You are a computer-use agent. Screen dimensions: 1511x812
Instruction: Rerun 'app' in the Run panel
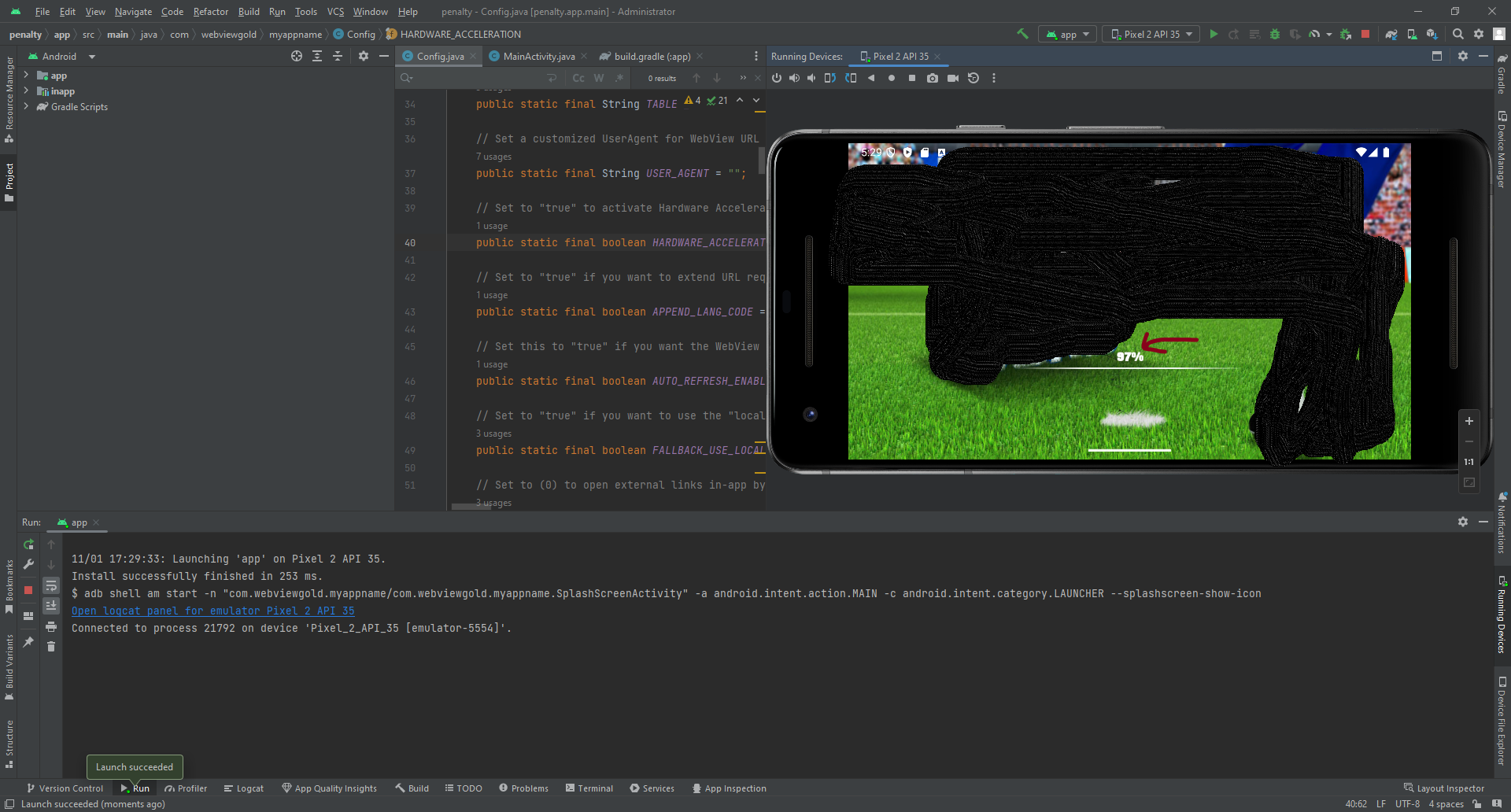pos(28,544)
